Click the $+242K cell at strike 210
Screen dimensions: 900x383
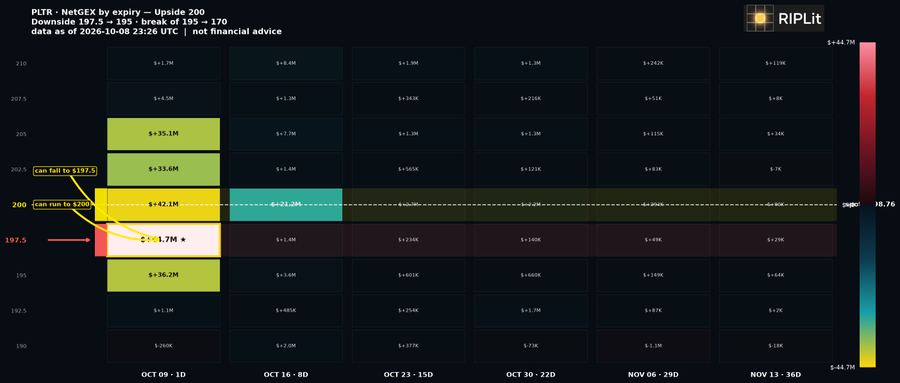click(x=653, y=63)
